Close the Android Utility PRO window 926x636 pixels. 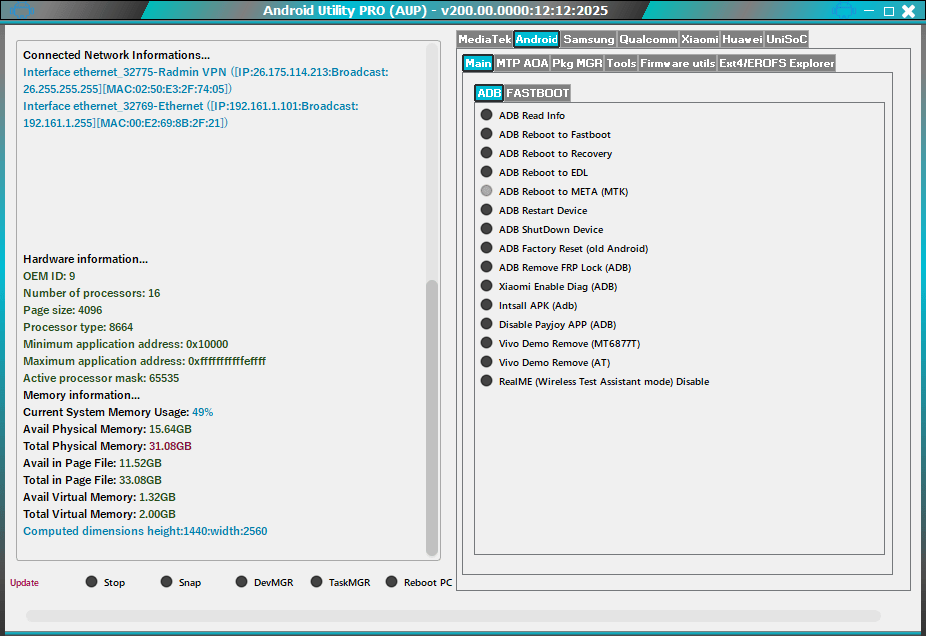pos(909,11)
